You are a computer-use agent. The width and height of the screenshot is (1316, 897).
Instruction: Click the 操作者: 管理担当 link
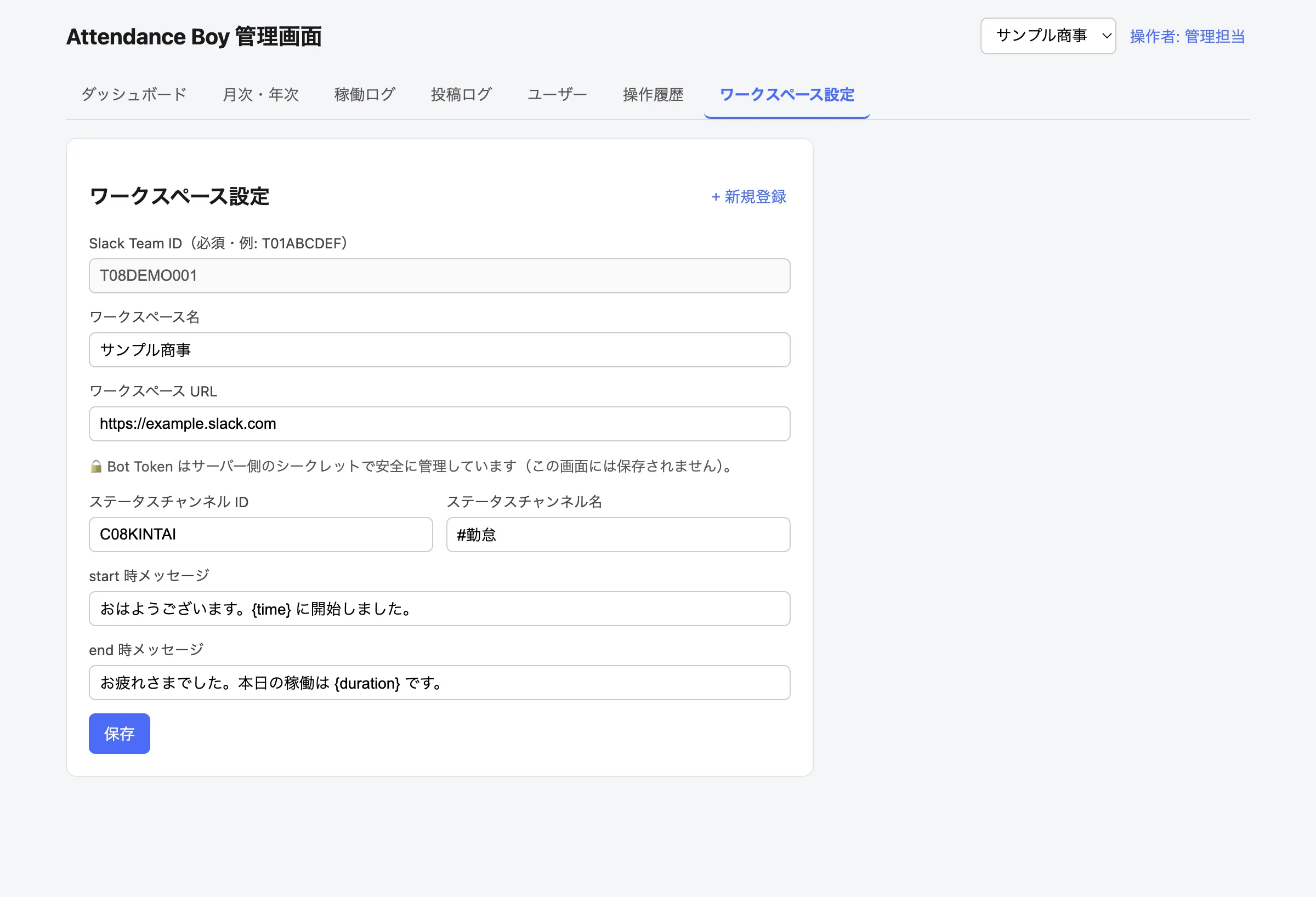coord(1187,36)
